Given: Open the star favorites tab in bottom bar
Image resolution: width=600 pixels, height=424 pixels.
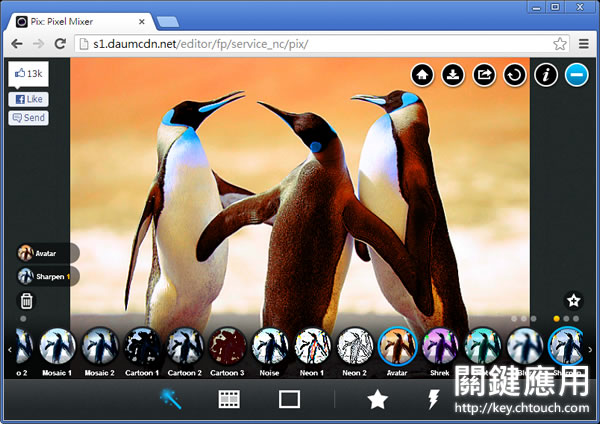Looking at the screenshot, I should [377, 399].
